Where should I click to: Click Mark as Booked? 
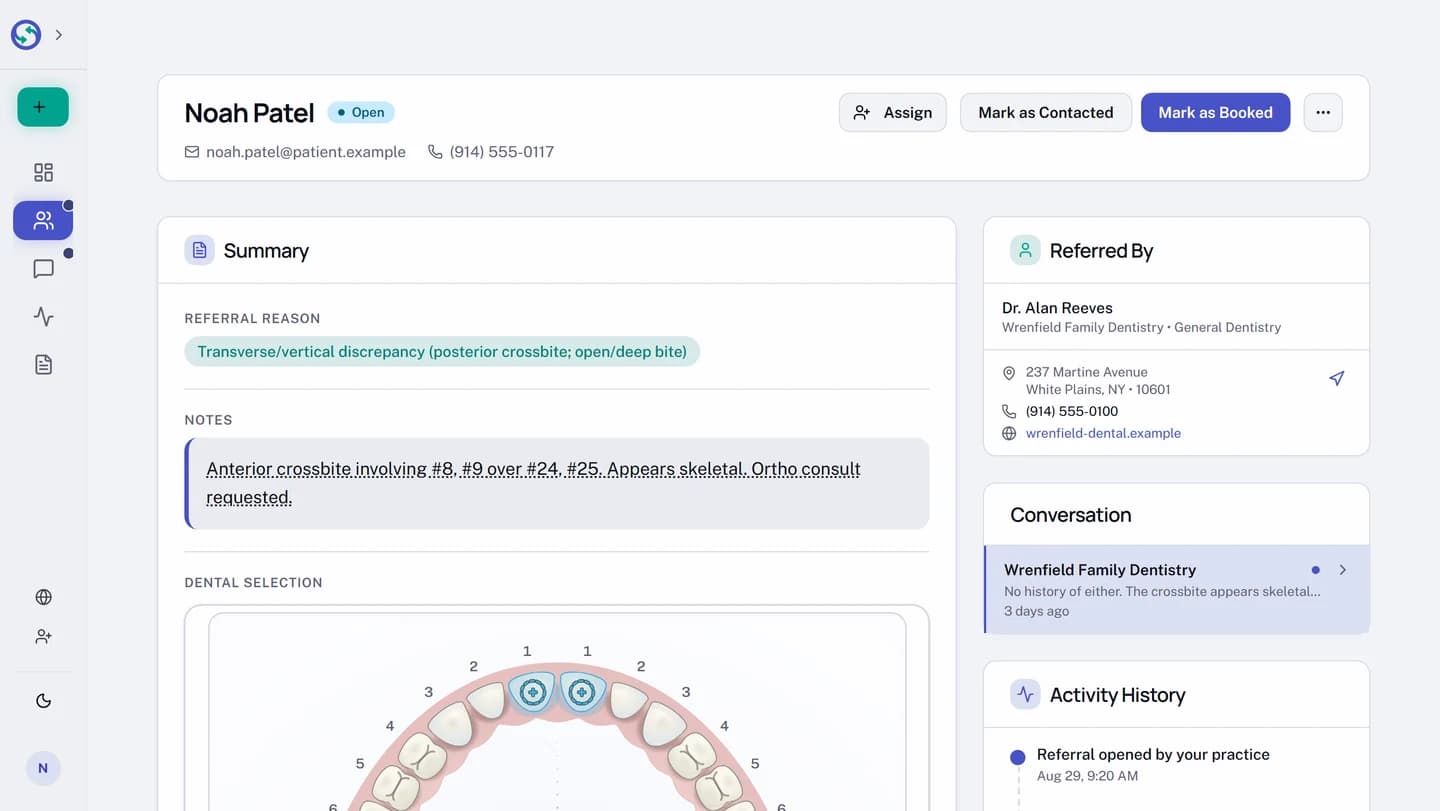point(1215,113)
